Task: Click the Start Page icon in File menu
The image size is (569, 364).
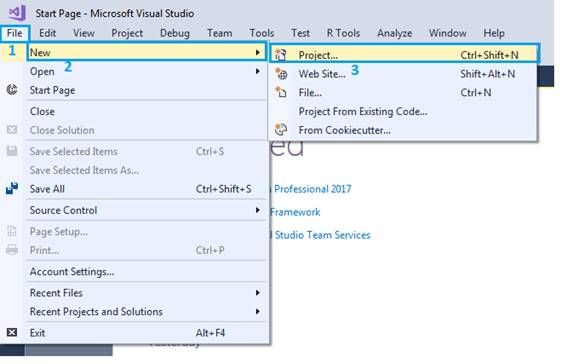Action: pyautogui.click(x=12, y=90)
